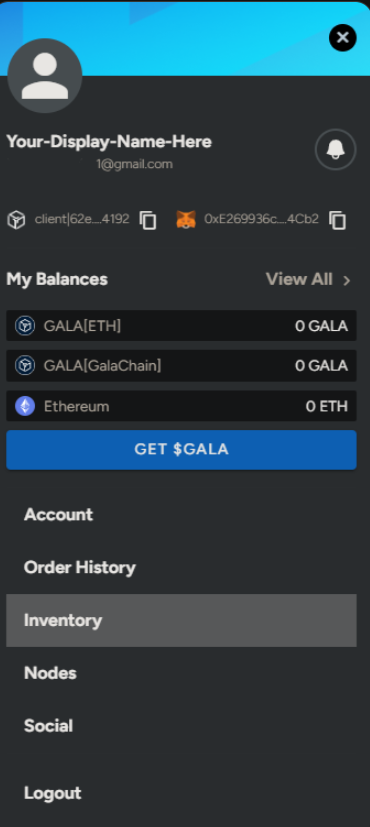Click the Ethereum coin icon

point(25,406)
